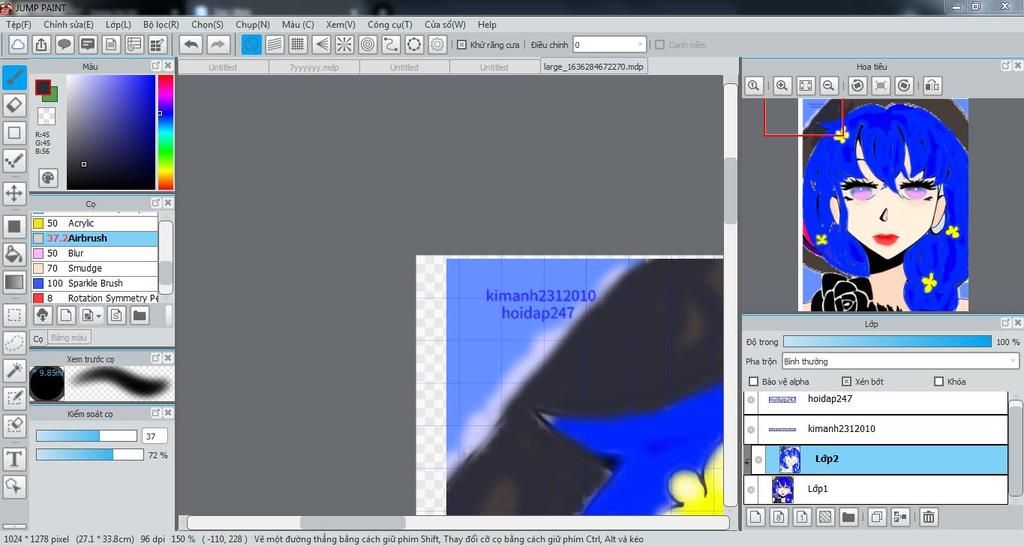Enable Bảo vệ alpha checkbox
The height and width of the screenshot is (546, 1024).
tap(753, 381)
